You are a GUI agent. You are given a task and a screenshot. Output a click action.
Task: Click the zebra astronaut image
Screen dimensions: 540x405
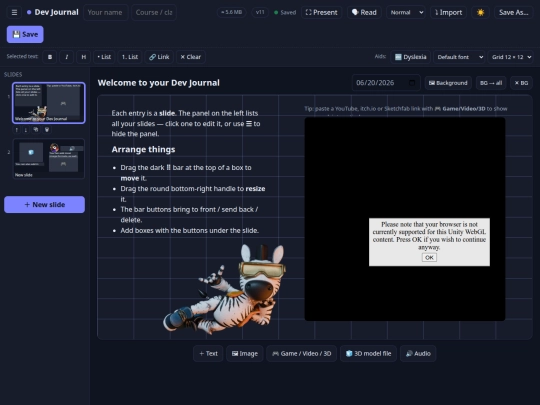225,289
